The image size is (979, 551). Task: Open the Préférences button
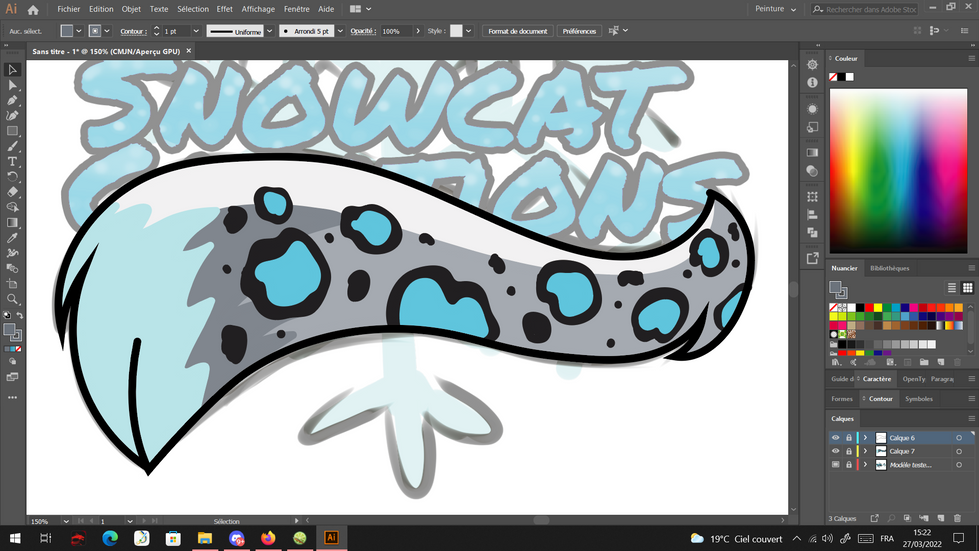(579, 31)
